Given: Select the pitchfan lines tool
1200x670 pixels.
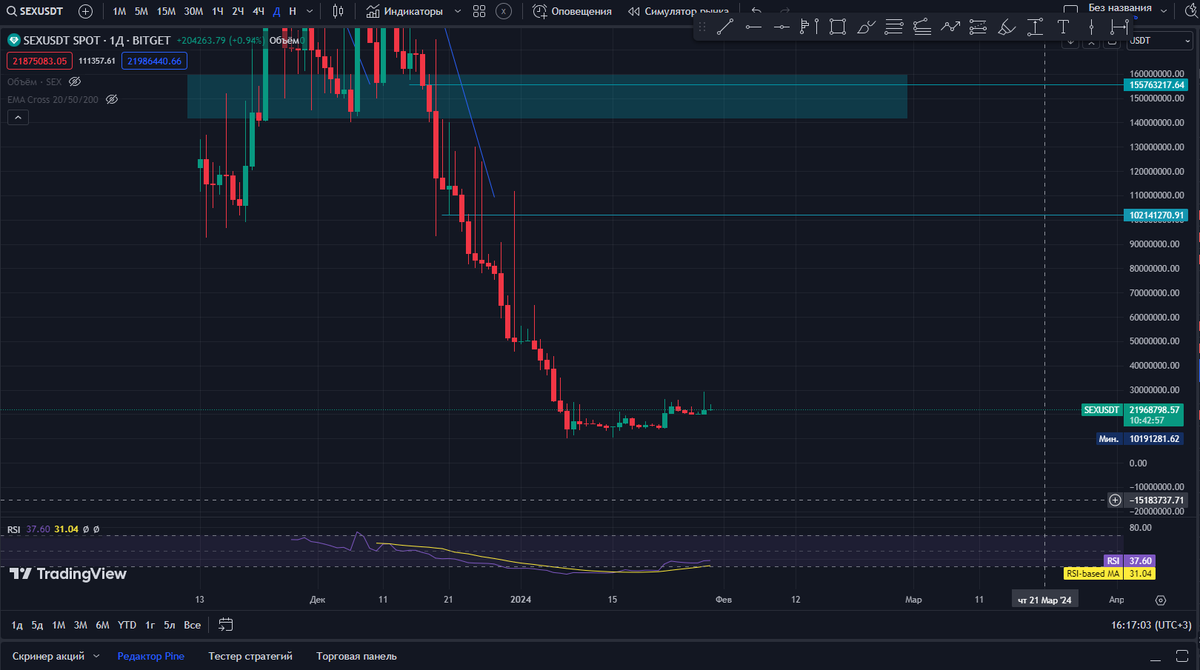Looking at the screenshot, I should click(922, 27).
